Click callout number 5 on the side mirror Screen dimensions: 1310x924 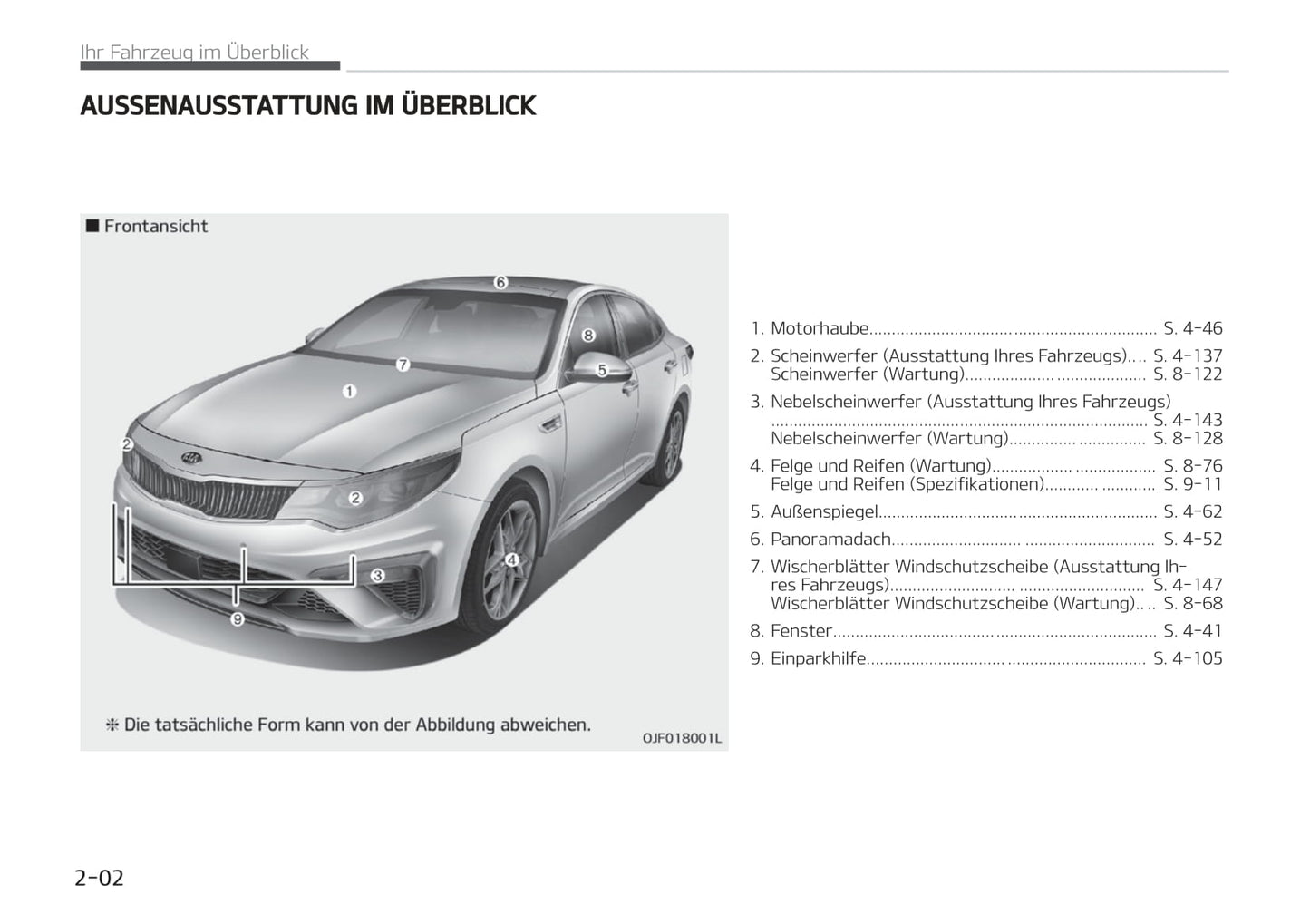pyautogui.click(x=601, y=370)
